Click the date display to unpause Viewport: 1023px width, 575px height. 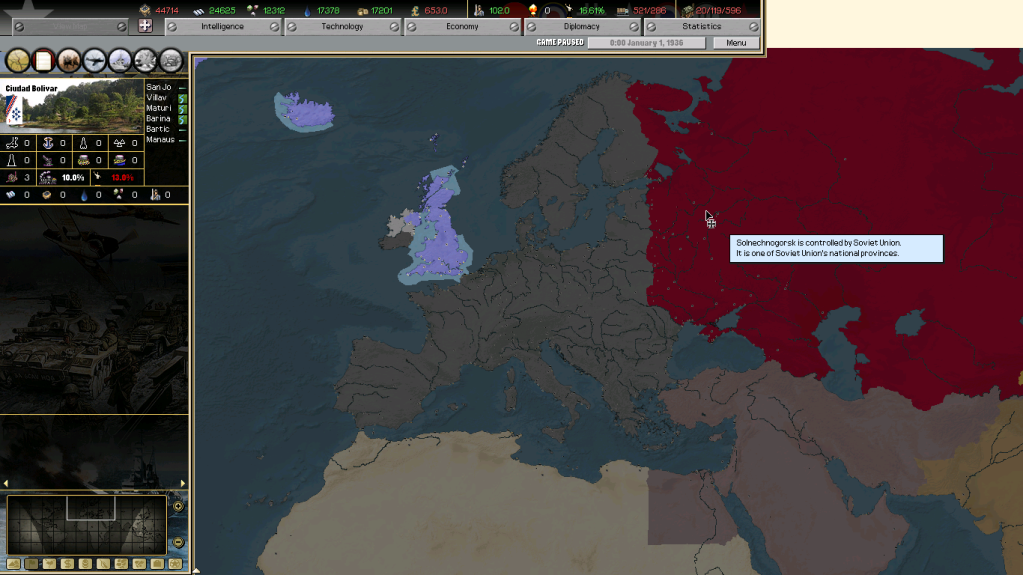click(x=646, y=42)
